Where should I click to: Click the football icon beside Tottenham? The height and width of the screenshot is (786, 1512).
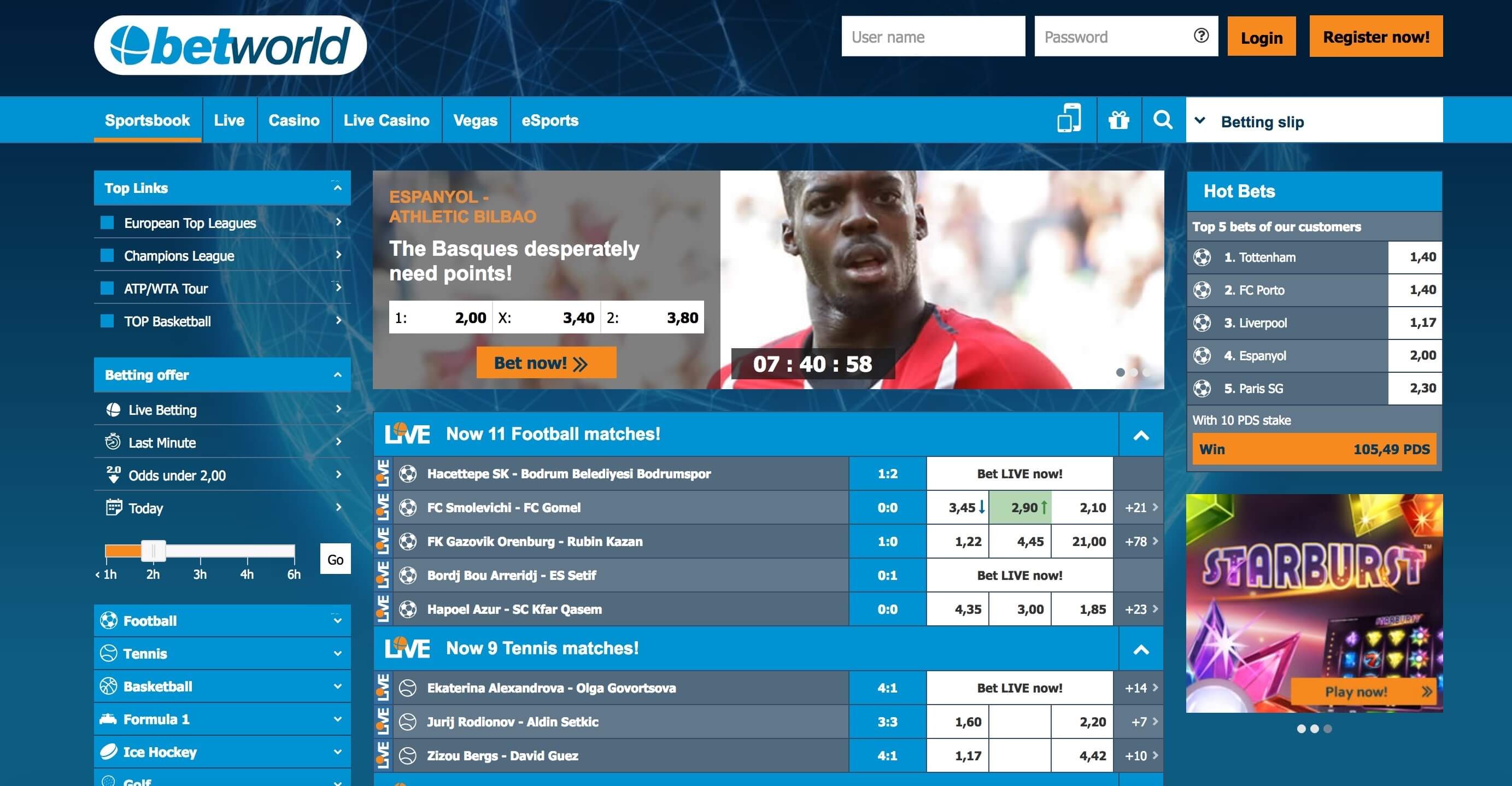(1202, 257)
